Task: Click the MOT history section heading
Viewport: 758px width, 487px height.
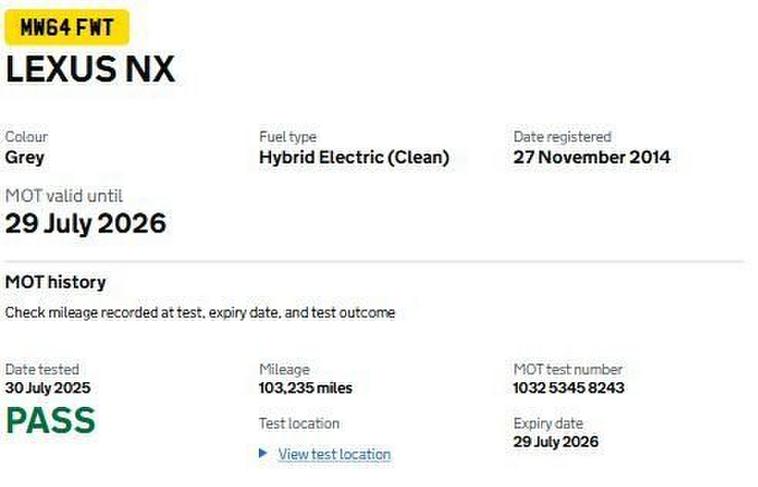Action: [x=55, y=282]
